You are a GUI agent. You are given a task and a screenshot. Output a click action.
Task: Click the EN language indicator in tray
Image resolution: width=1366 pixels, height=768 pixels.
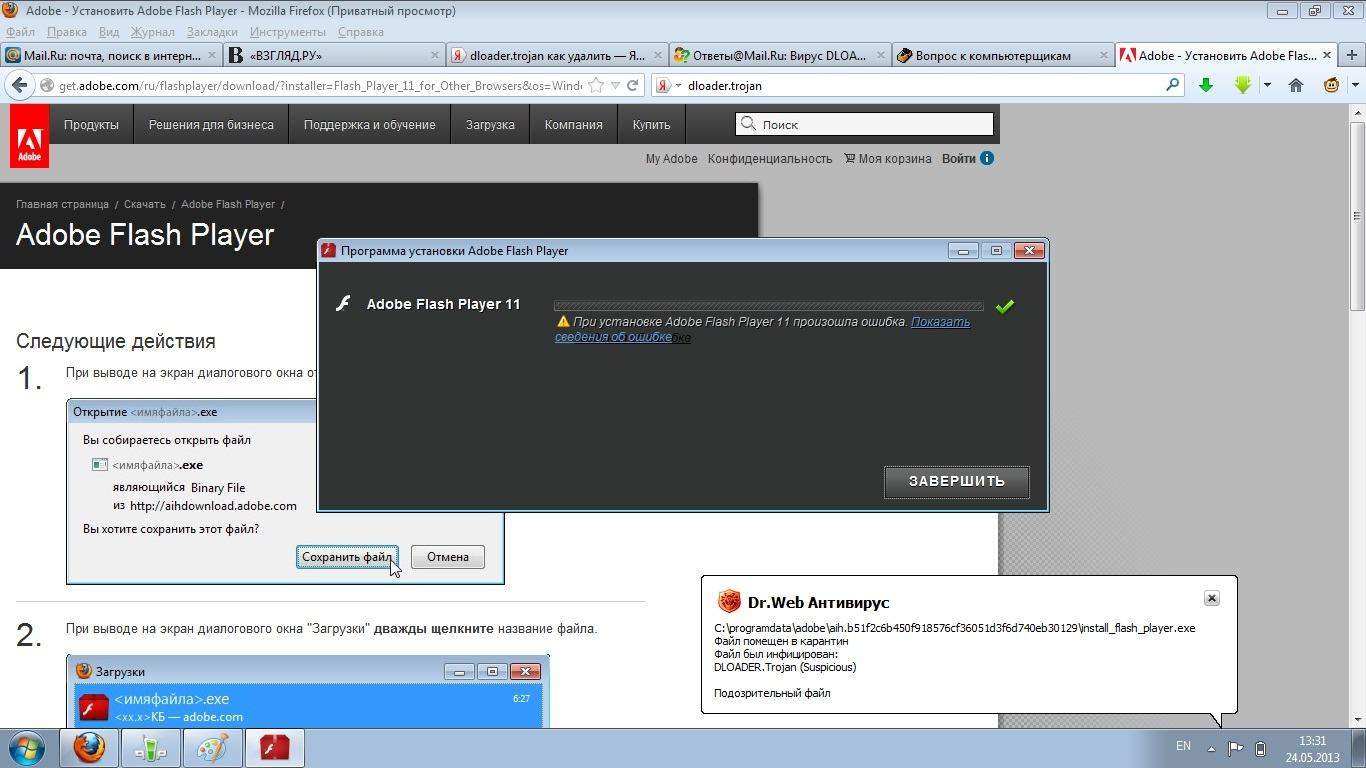1183,746
